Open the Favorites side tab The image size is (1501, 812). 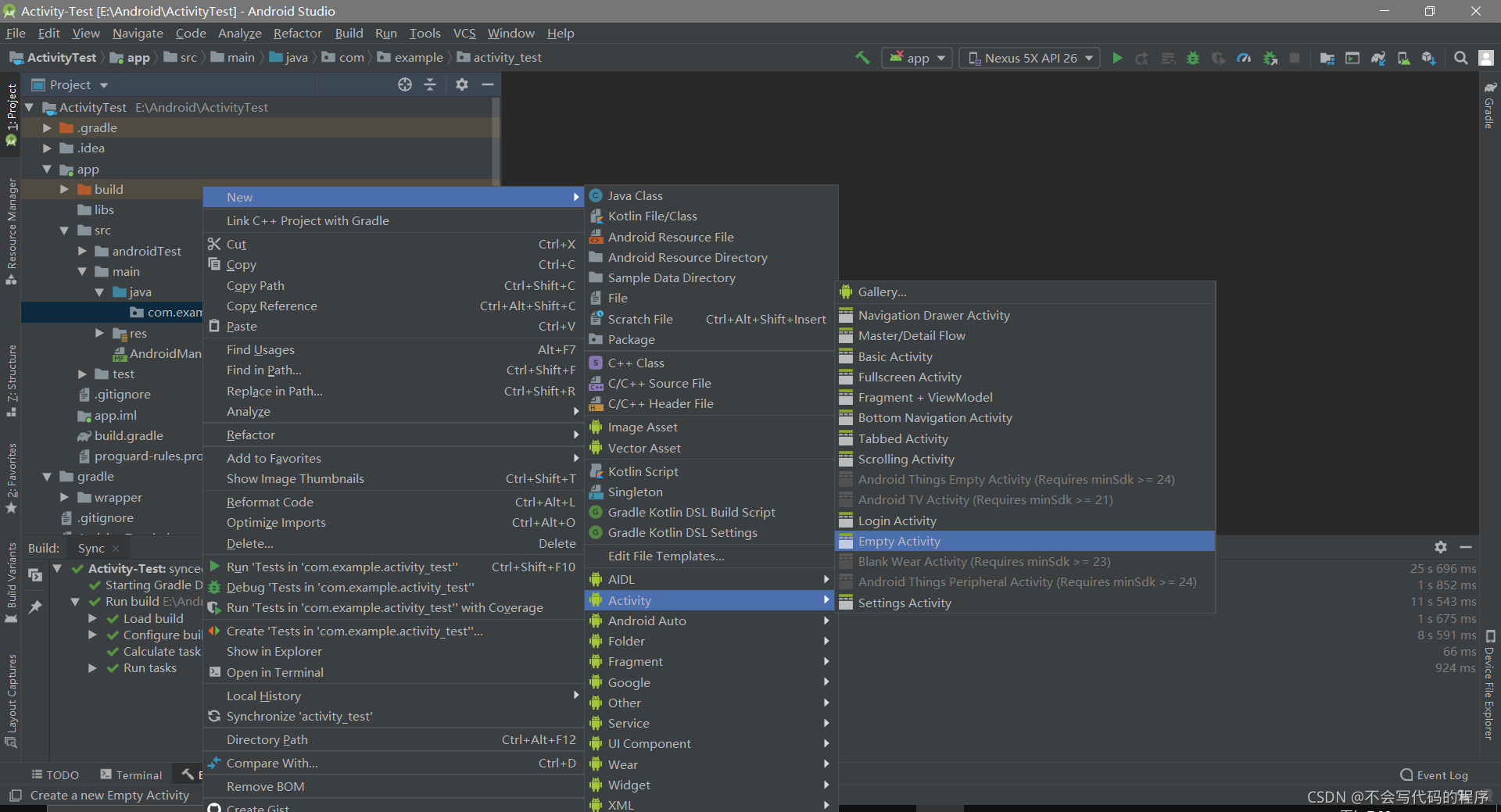[11, 478]
